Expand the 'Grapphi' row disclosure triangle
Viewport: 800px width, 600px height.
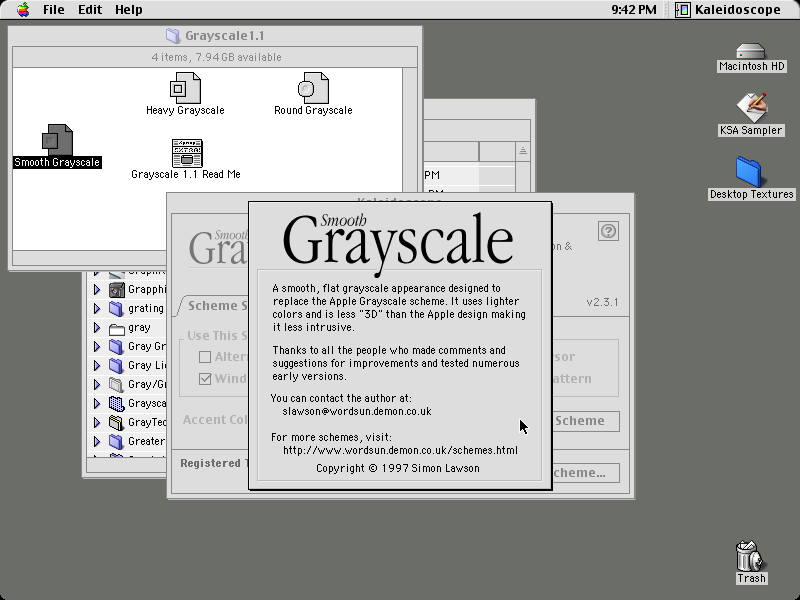pyautogui.click(x=97, y=290)
